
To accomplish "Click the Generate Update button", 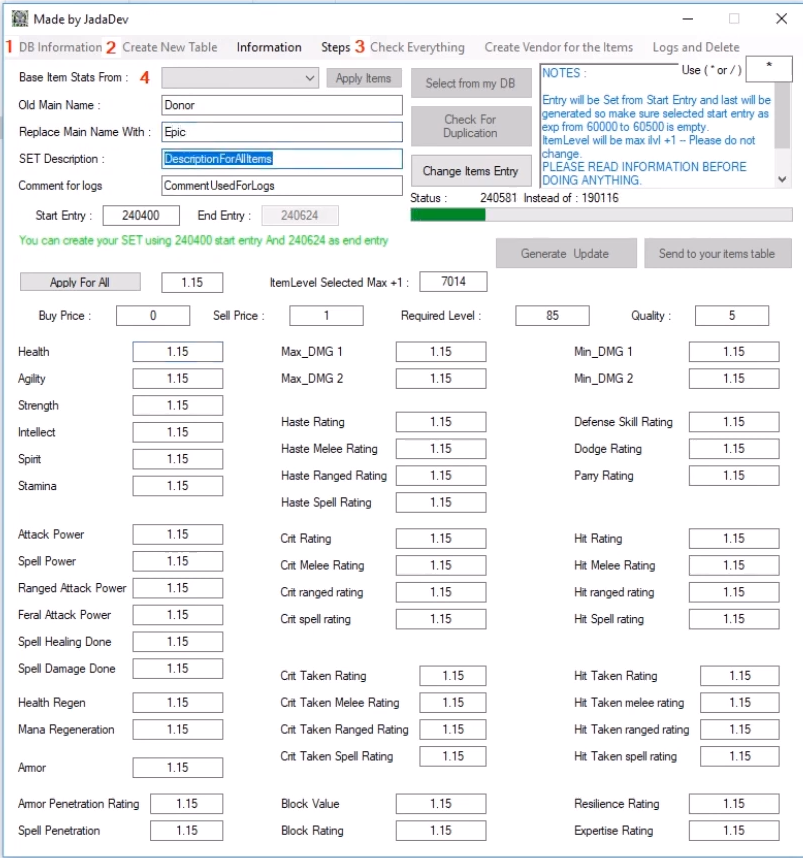I will point(566,253).
